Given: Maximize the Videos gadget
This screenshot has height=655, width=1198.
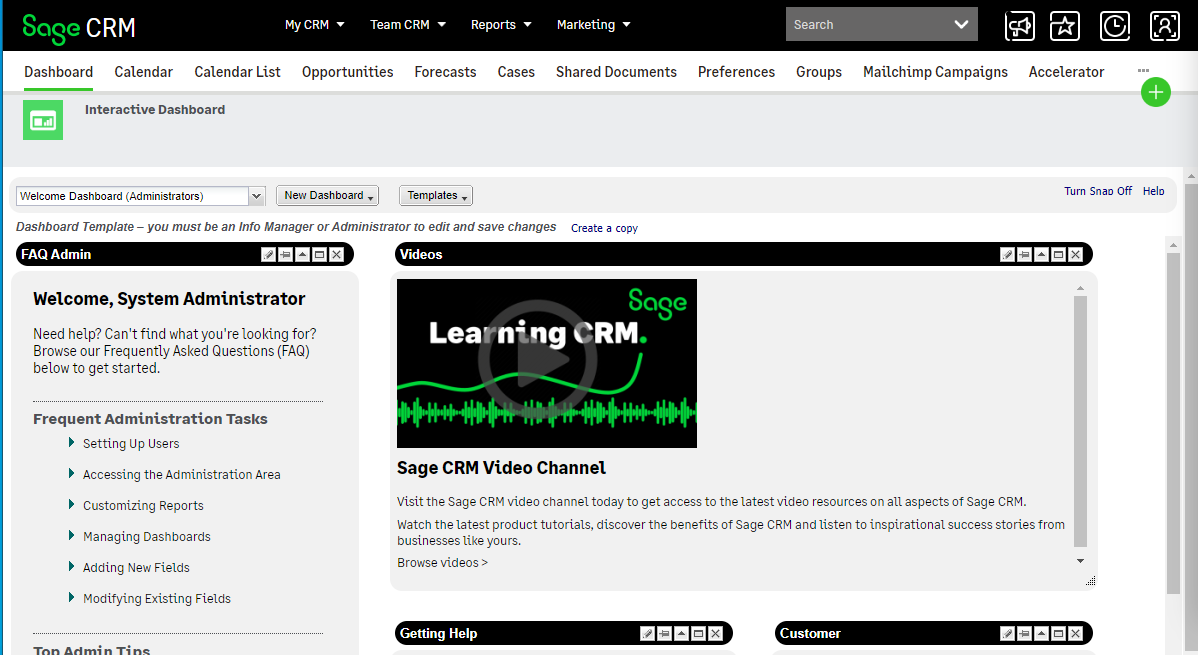Looking at the screenshot, I should (x=1058, y=255).
